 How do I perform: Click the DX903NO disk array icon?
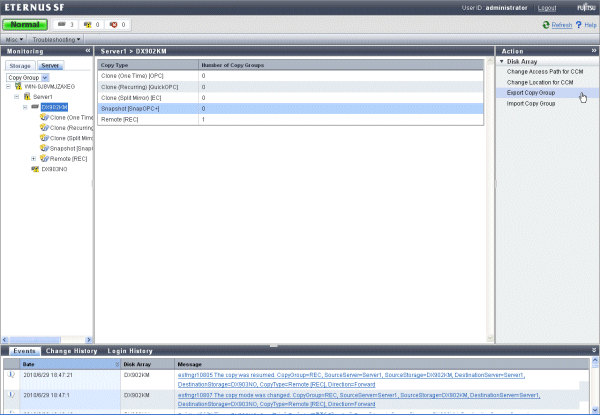[x=35, y=169]
